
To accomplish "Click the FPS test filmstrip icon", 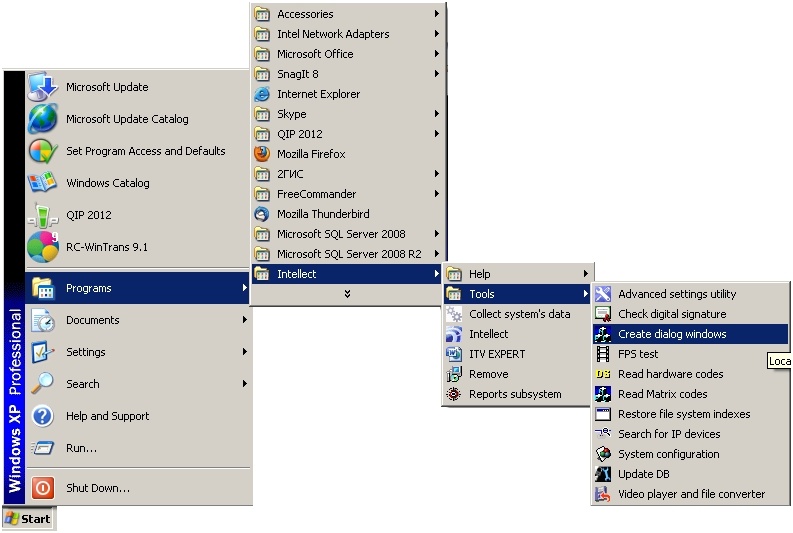I will pyautogui.click(x=603, y=354).
